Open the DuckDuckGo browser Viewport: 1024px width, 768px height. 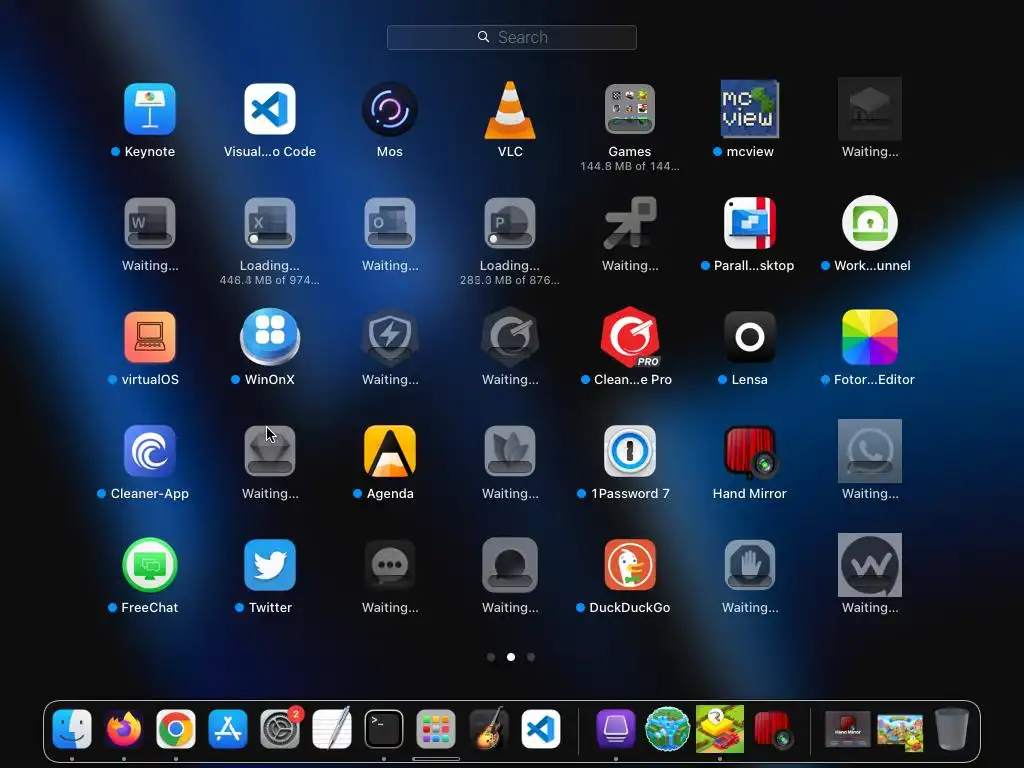tap(630, 565)
